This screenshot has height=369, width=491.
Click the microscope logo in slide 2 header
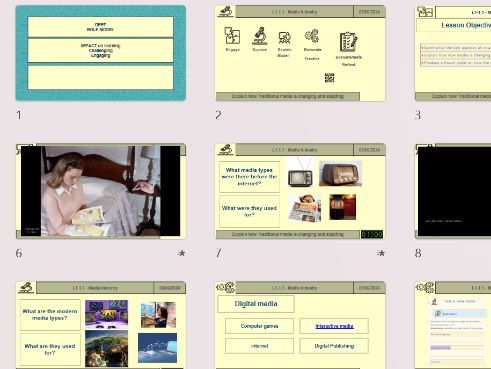pyautogui.click(x=225, y=12)
